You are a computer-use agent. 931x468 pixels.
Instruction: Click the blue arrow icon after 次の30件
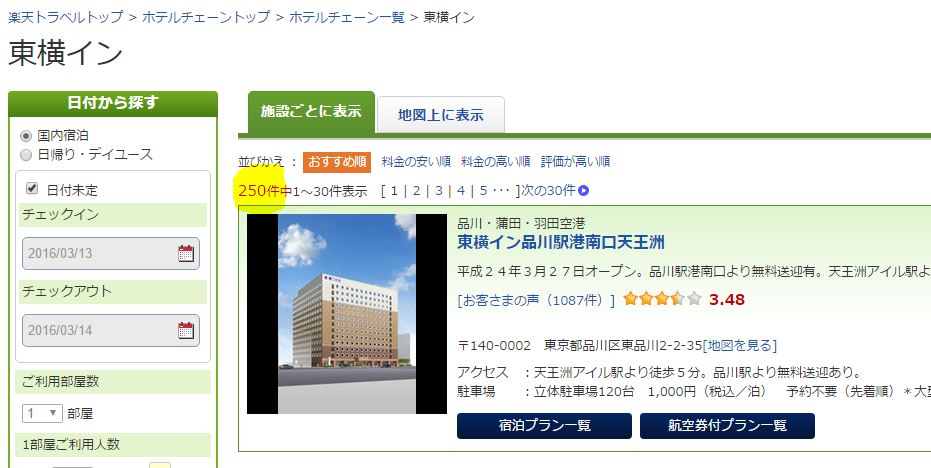(x=584, y=191)
